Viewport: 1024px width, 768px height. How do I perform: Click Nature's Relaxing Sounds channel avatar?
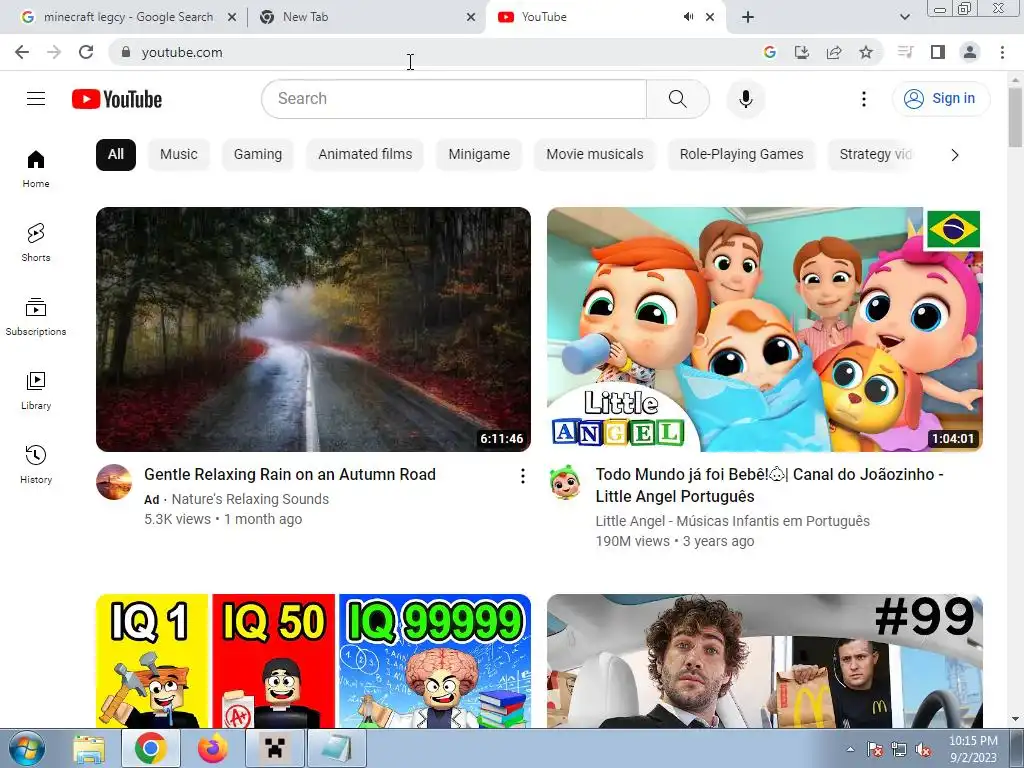(114, 482)
